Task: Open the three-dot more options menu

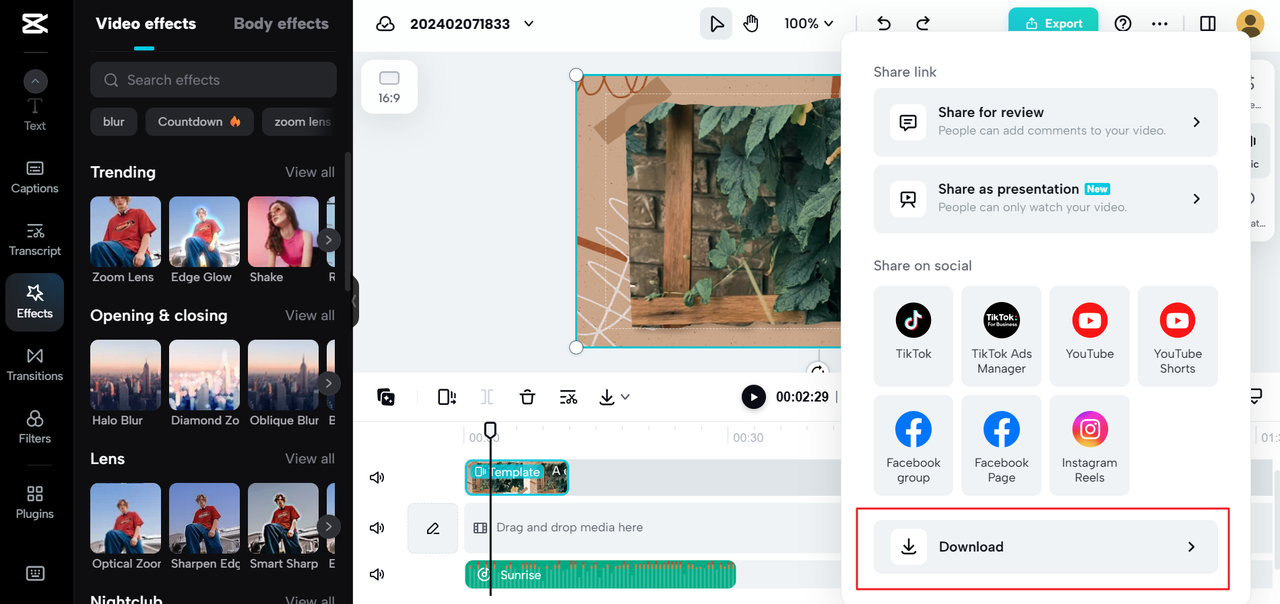Action: pos(1160,24)
